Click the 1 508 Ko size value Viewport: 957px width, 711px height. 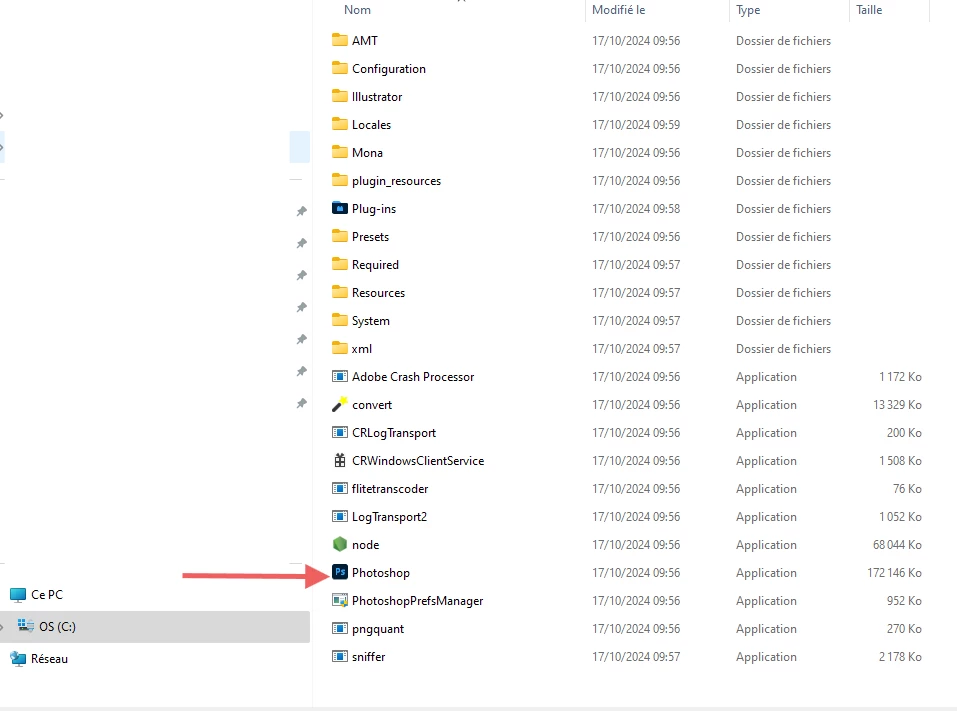[900, 461]
